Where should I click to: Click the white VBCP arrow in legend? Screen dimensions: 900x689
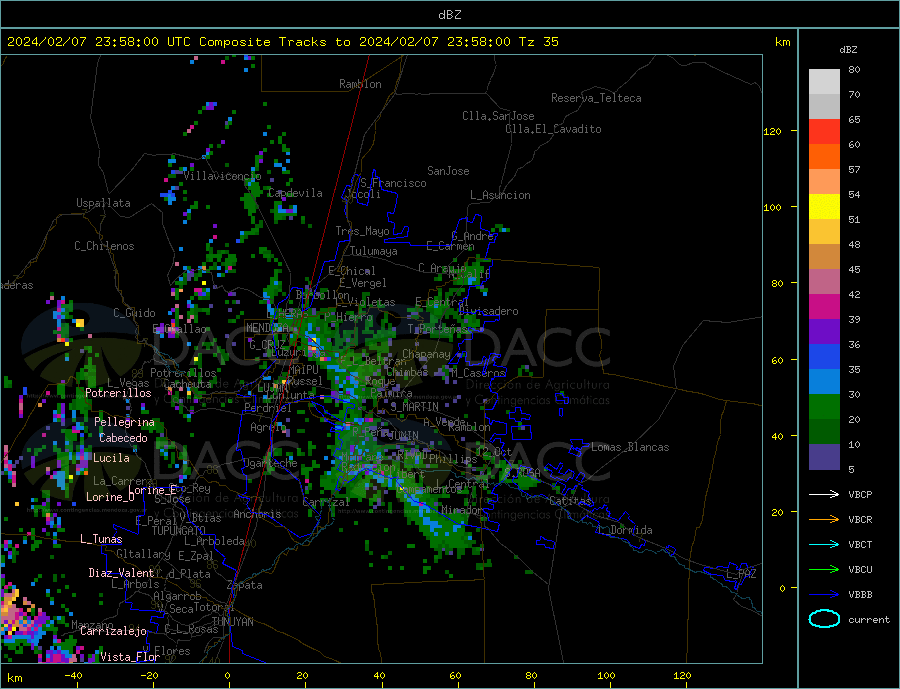click(x=824, y=494)
